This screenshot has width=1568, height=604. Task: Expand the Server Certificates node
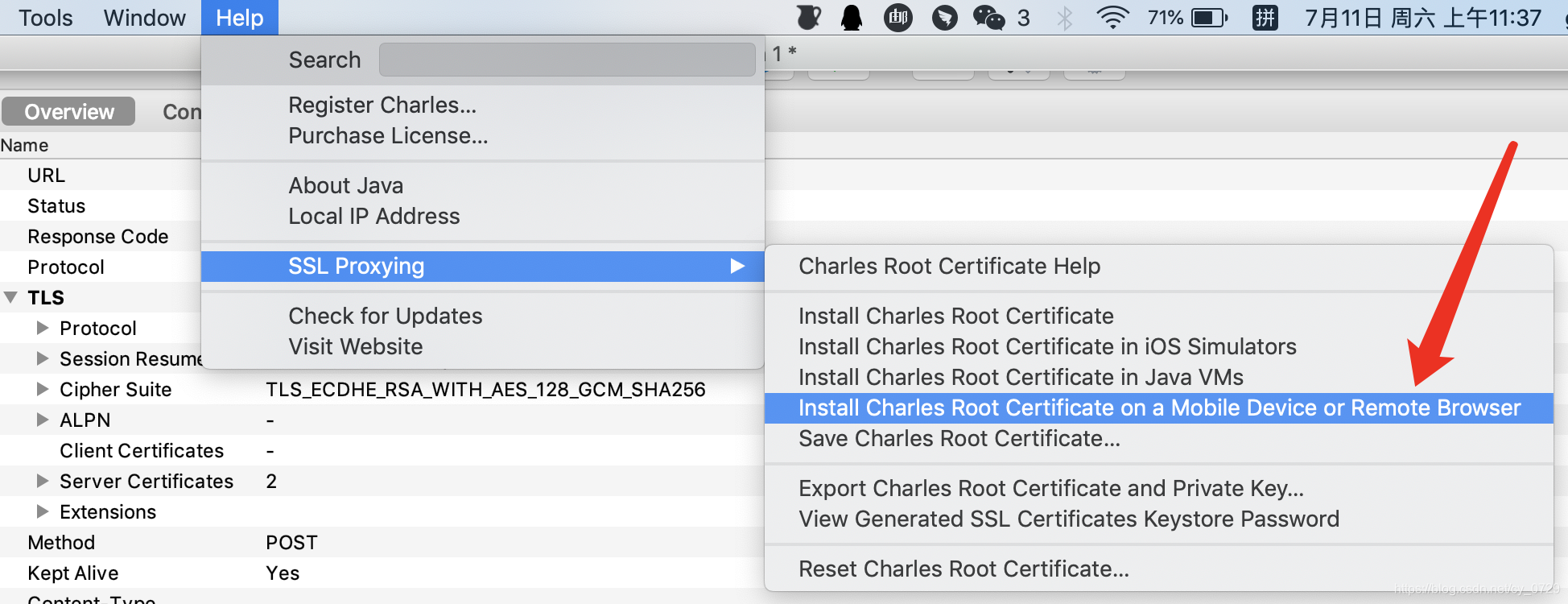click(43, 481)
